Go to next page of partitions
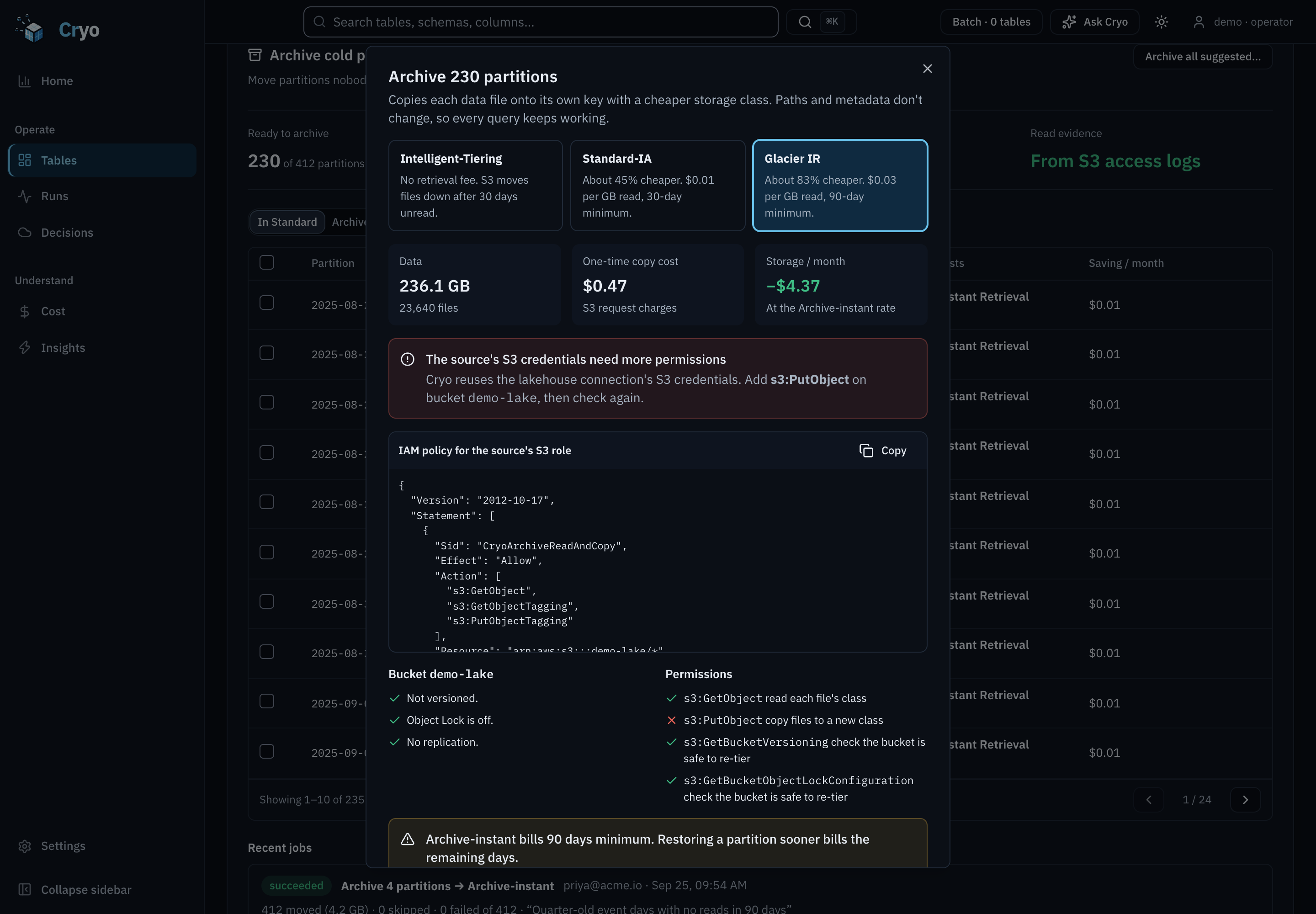The image size is (1316, 914). coord(1245,800)
